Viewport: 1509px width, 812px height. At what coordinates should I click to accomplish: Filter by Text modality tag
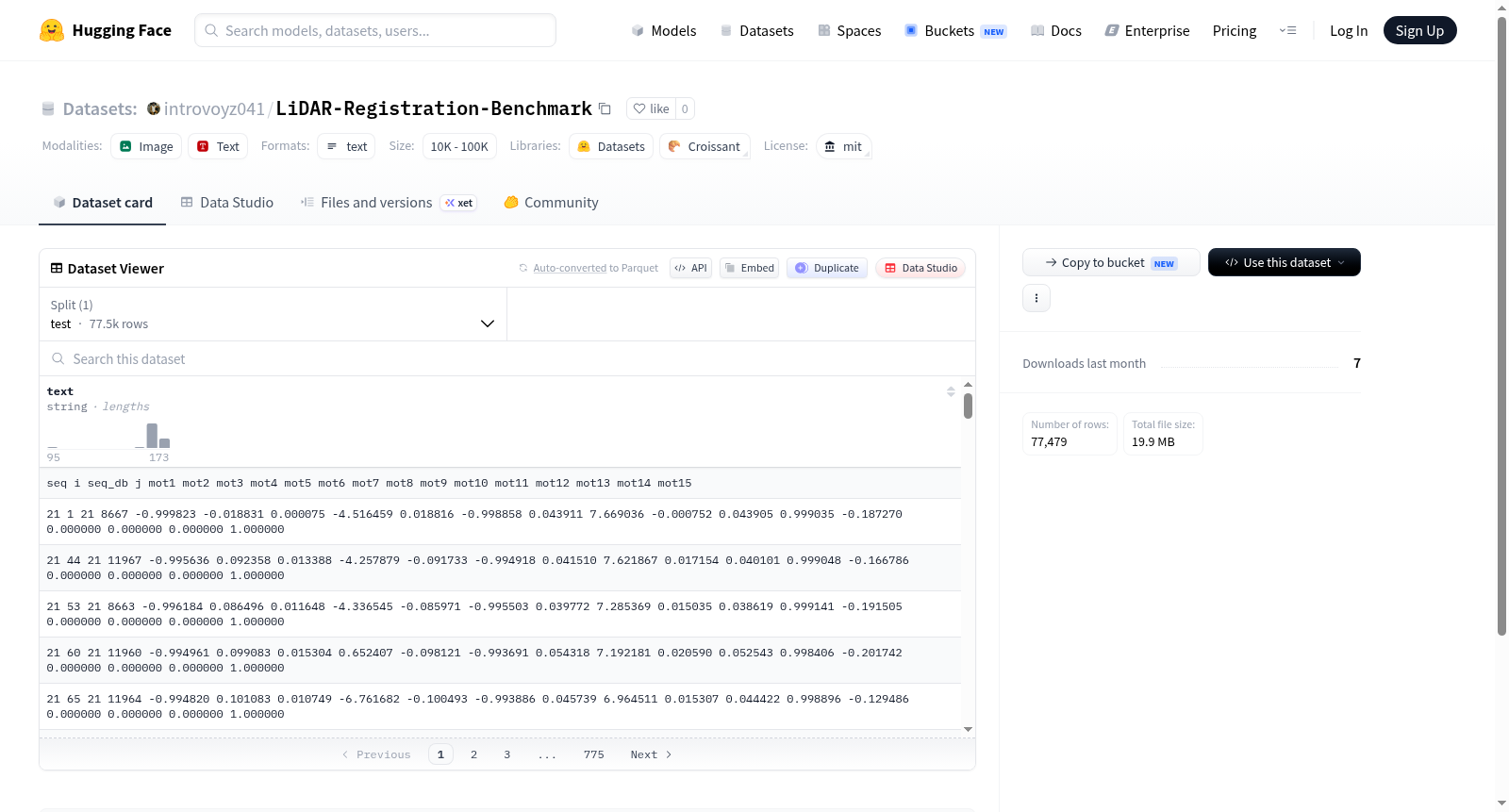tap(218, 146)
